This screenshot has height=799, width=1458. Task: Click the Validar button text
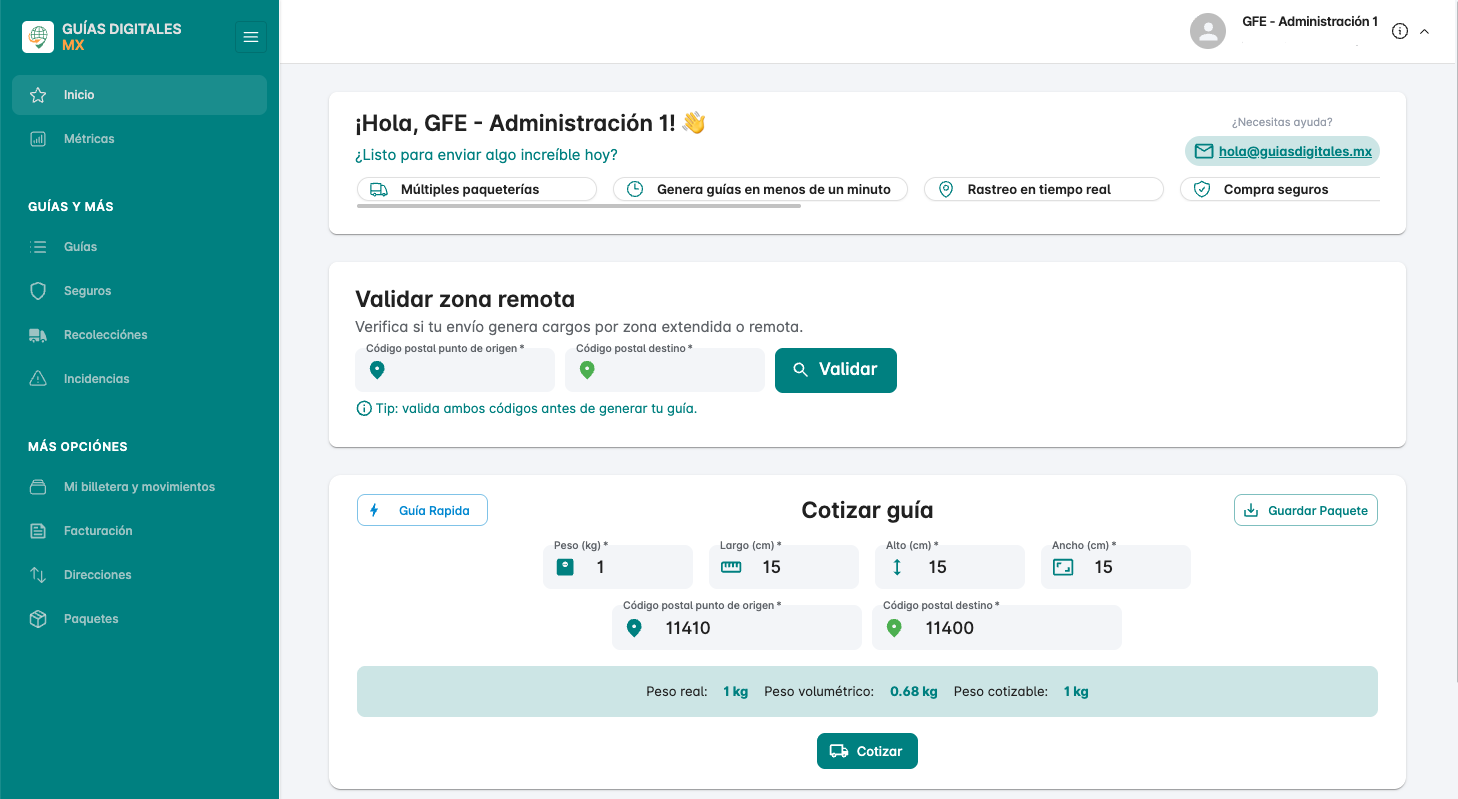pos(848,369)
